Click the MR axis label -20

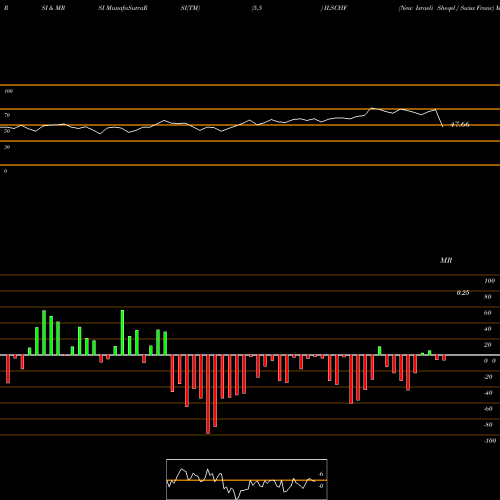pos(488,377)
